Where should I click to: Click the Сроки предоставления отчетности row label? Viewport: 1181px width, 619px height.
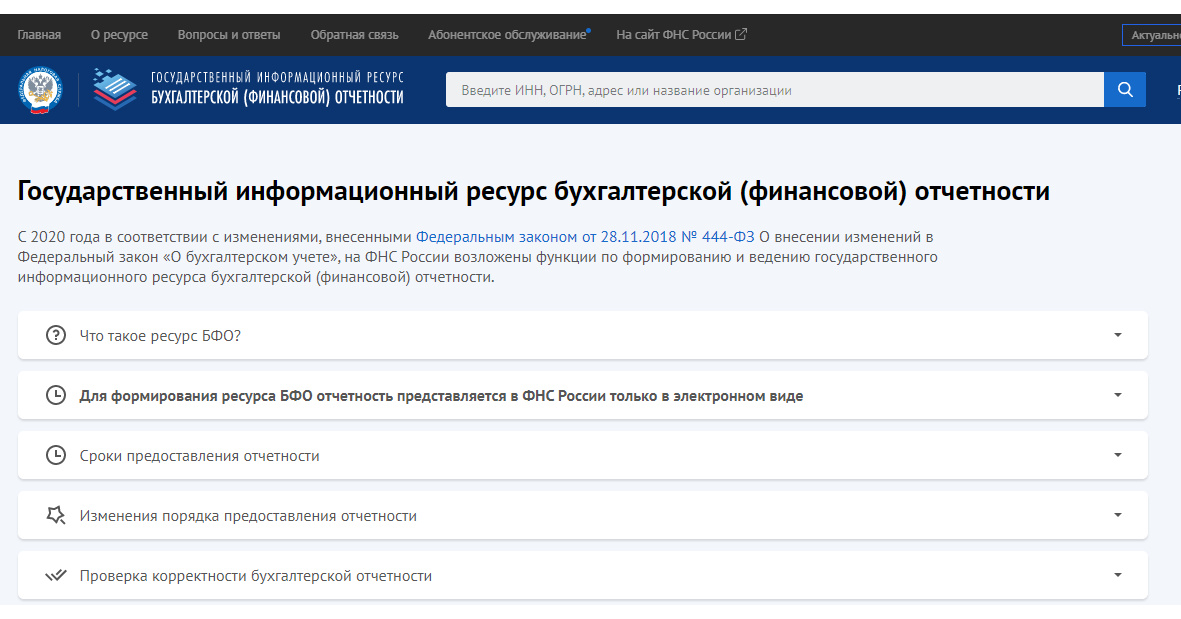click(x=200, y=456)
